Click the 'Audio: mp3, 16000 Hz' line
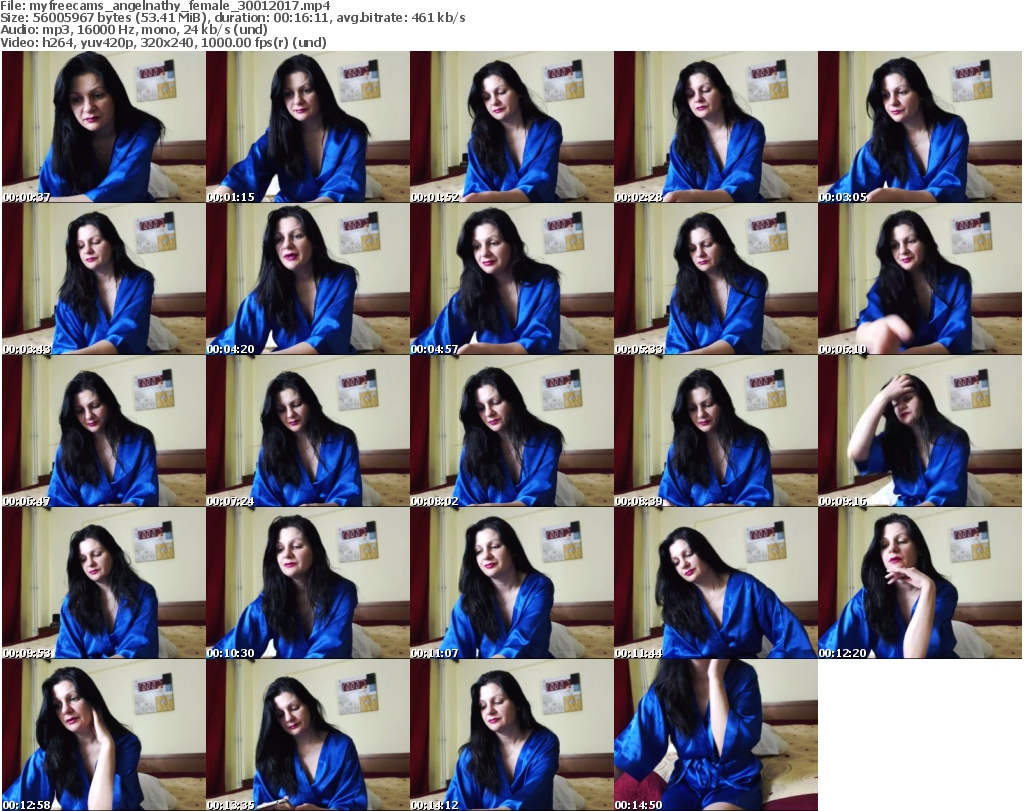The image size is (1024, 811). (134, 30)
